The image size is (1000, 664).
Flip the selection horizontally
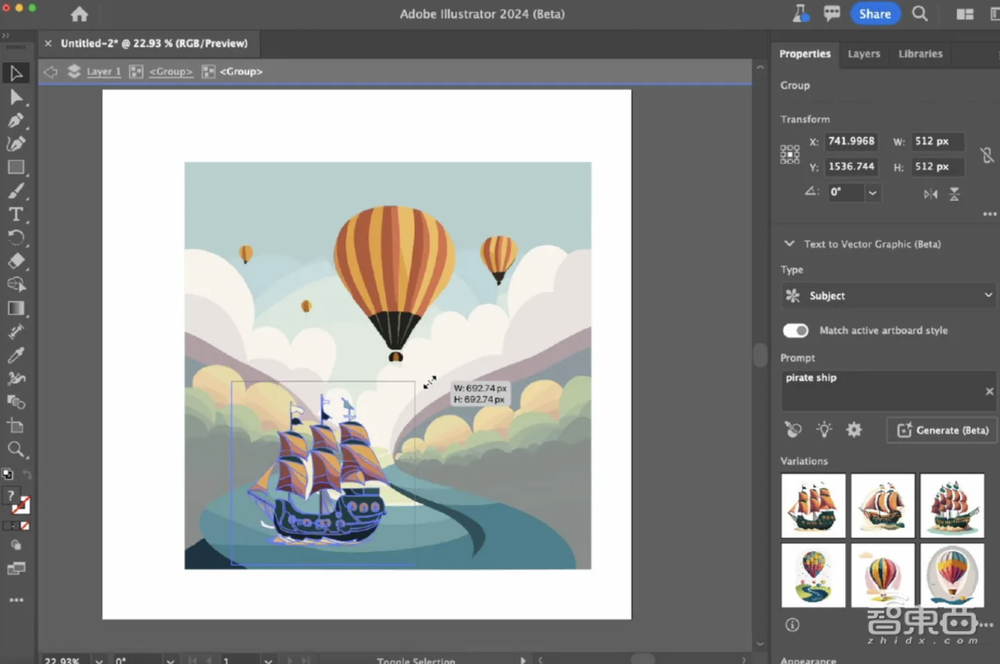point(930,194)
